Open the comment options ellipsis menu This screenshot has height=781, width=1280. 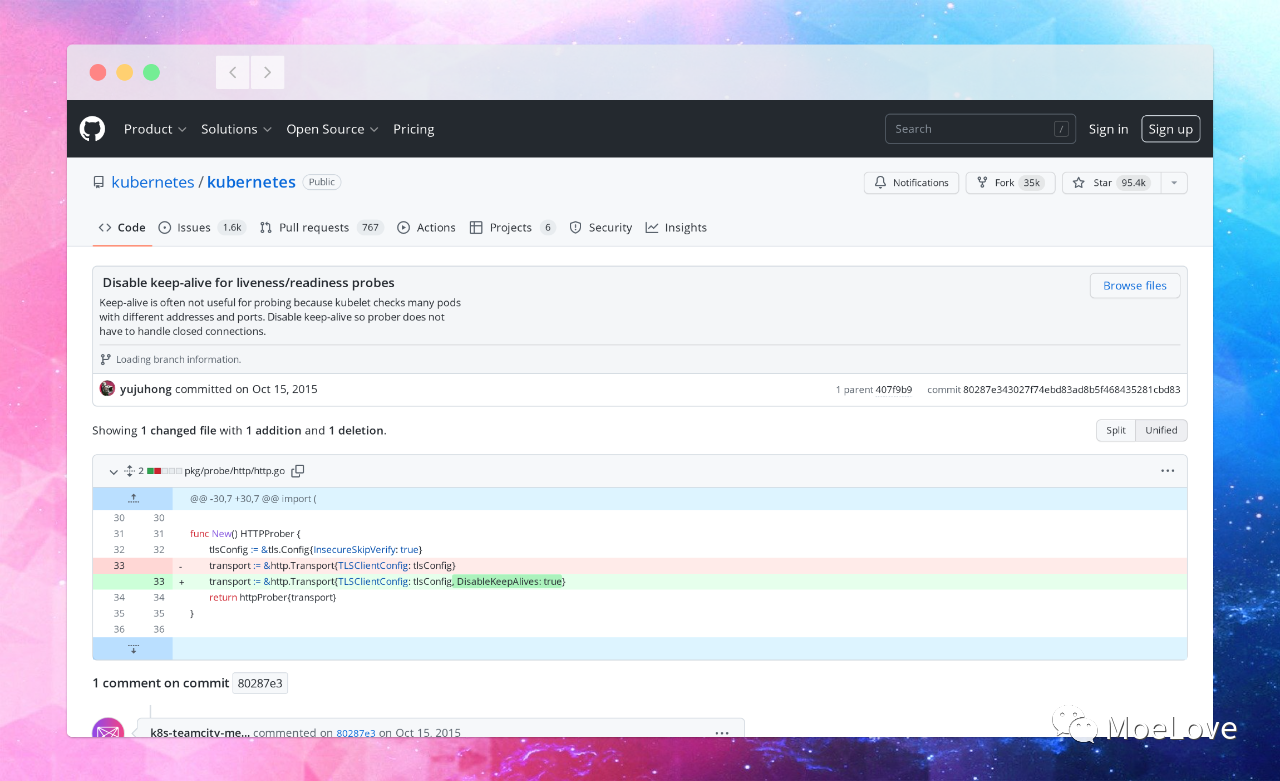[x=722, y=733]
